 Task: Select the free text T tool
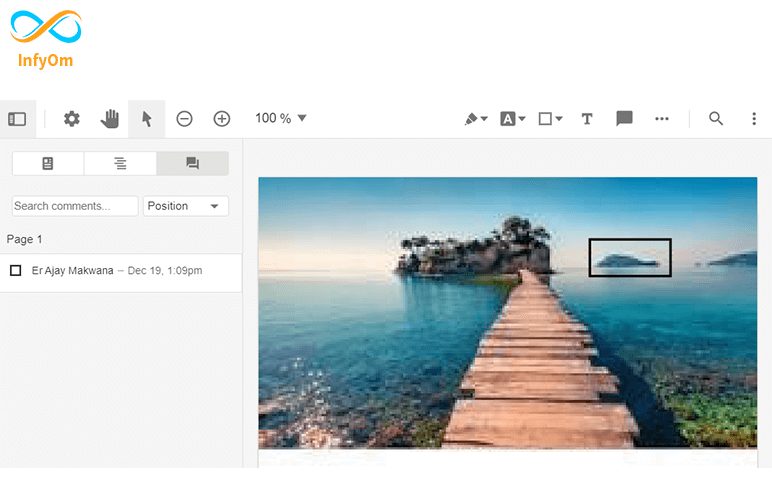587,119
